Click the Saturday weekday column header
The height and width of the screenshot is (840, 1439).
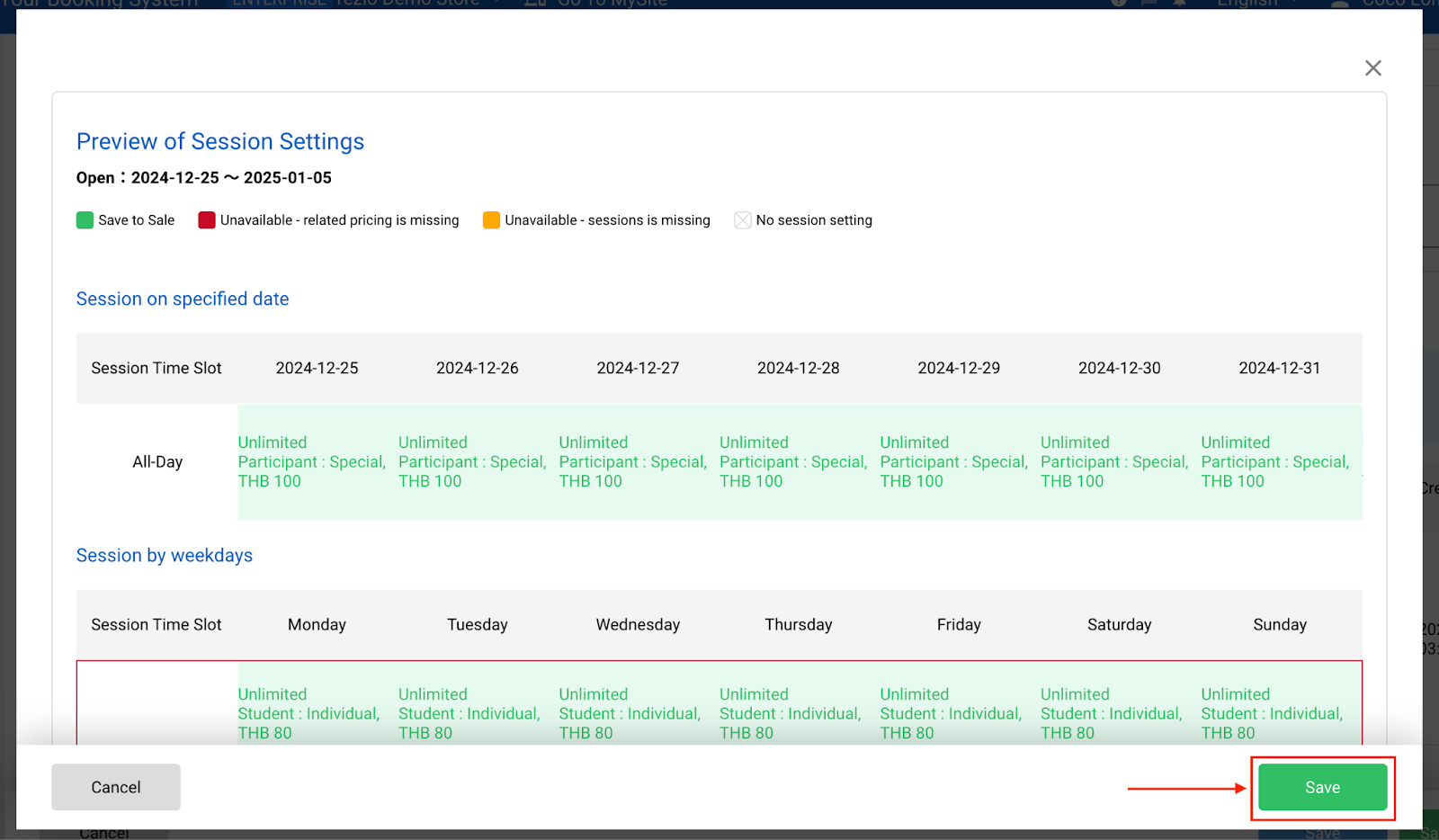(1120, 624)
